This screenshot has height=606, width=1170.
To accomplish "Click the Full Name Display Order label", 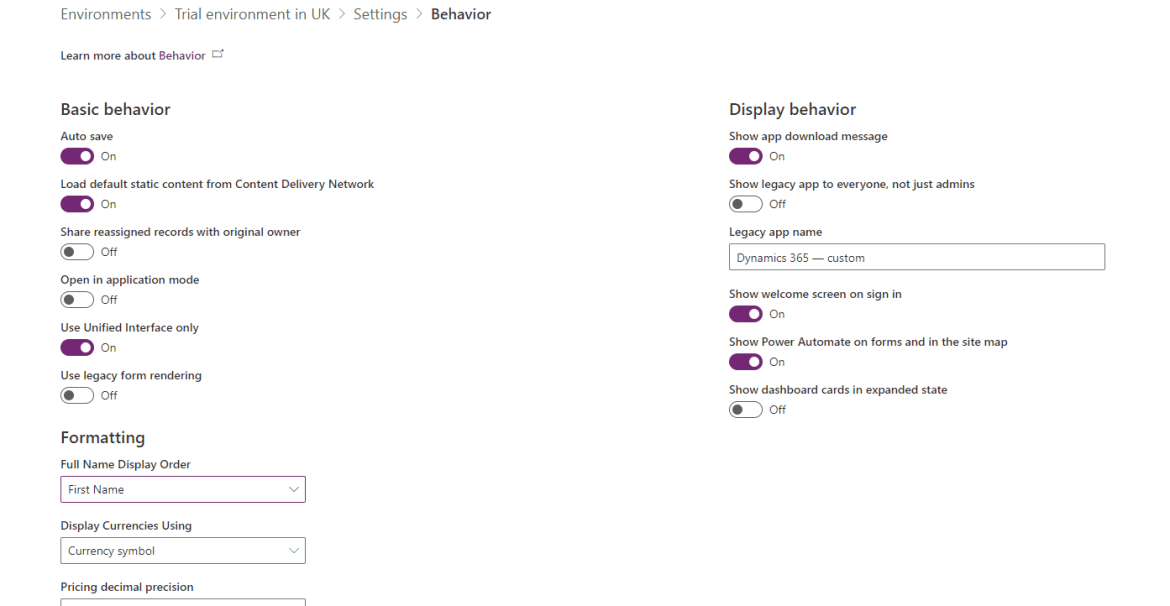I will pyautogui.click(x=125, y=464).
